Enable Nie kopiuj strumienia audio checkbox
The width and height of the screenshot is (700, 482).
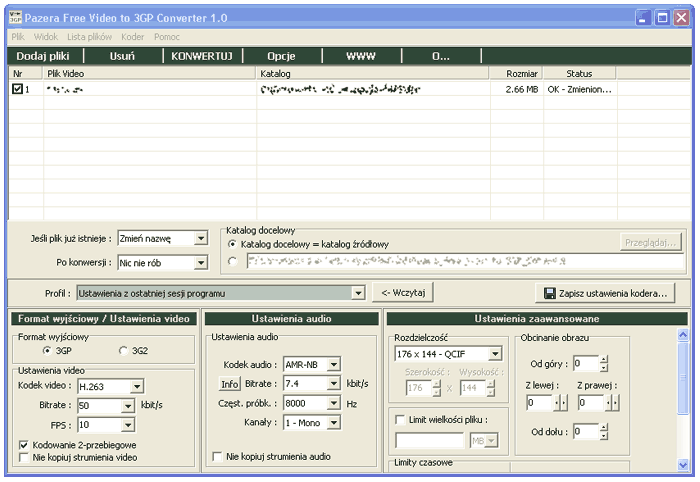pyautogui.click(x=218, y=456)
